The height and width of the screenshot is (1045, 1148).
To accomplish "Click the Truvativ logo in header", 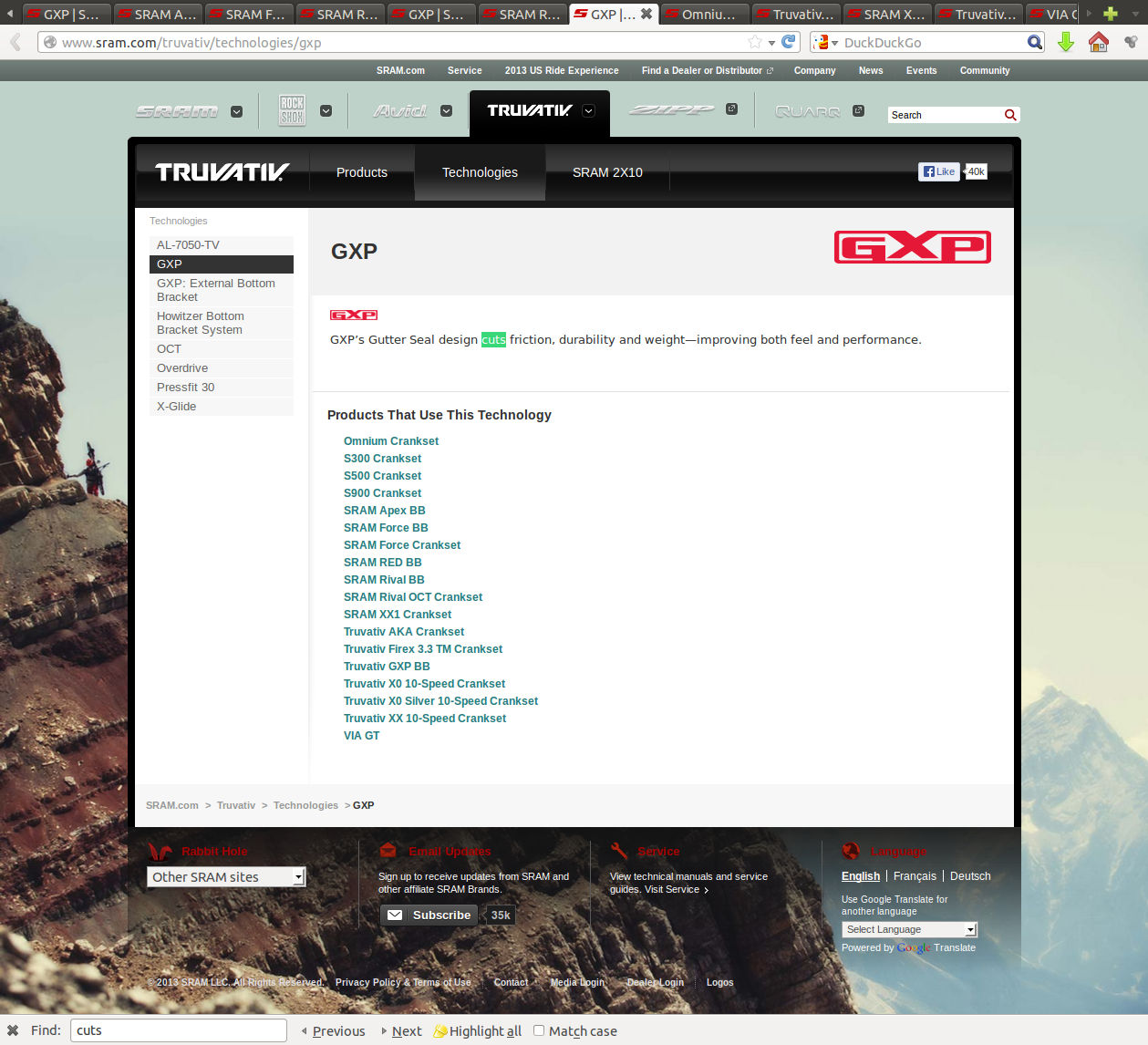I will click(222, 172).
